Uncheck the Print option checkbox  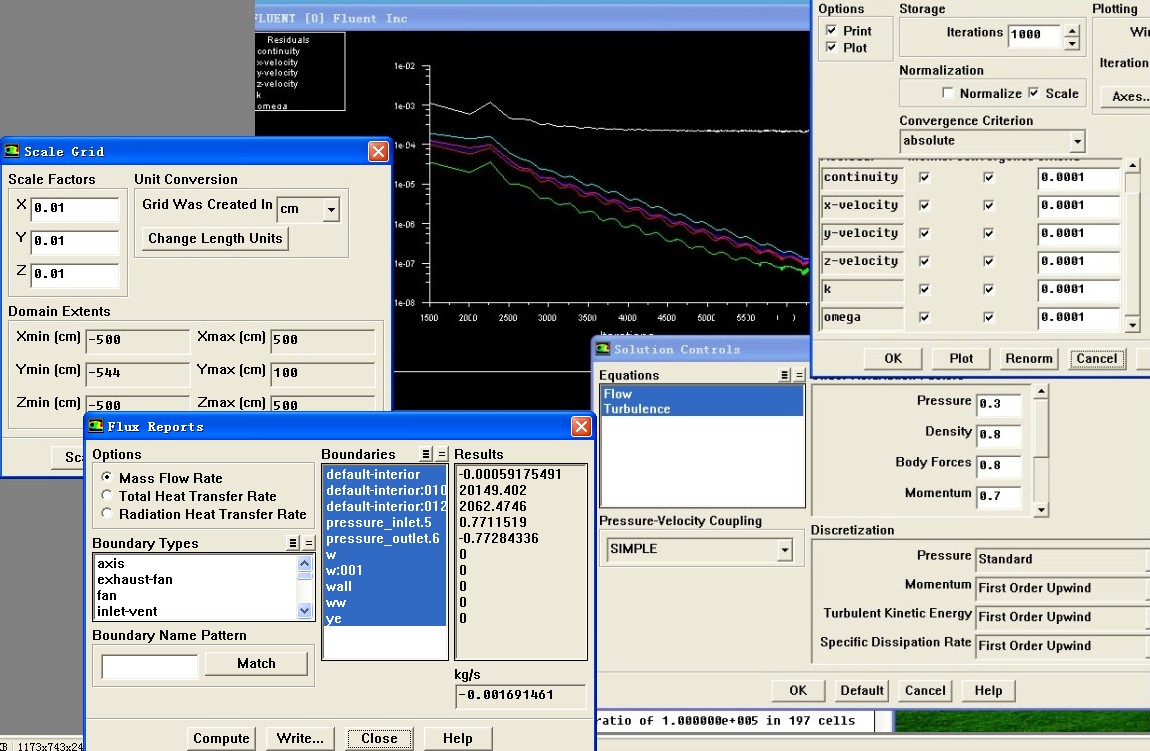[831, 31]
